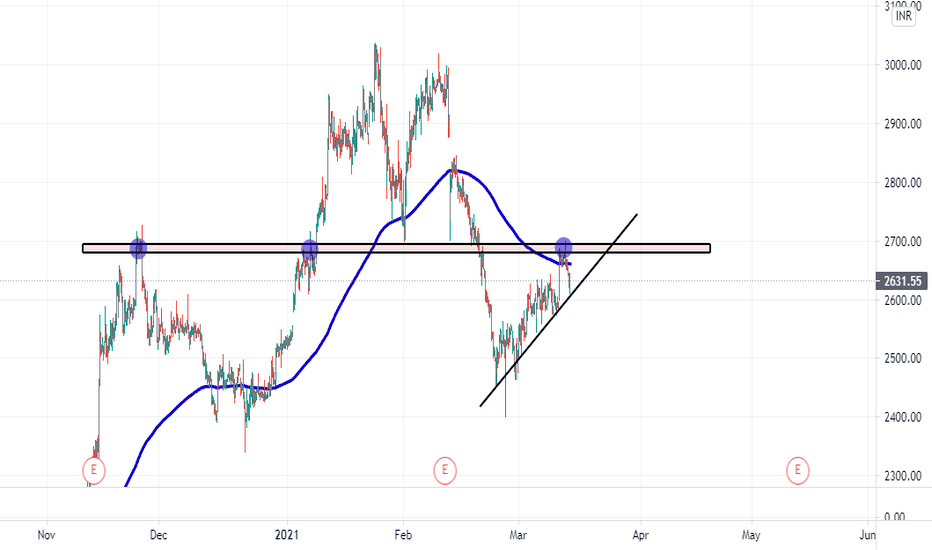Click the 2300.00 price axis label
Viewport: 932px width, 550px height.
click(903, 476)
